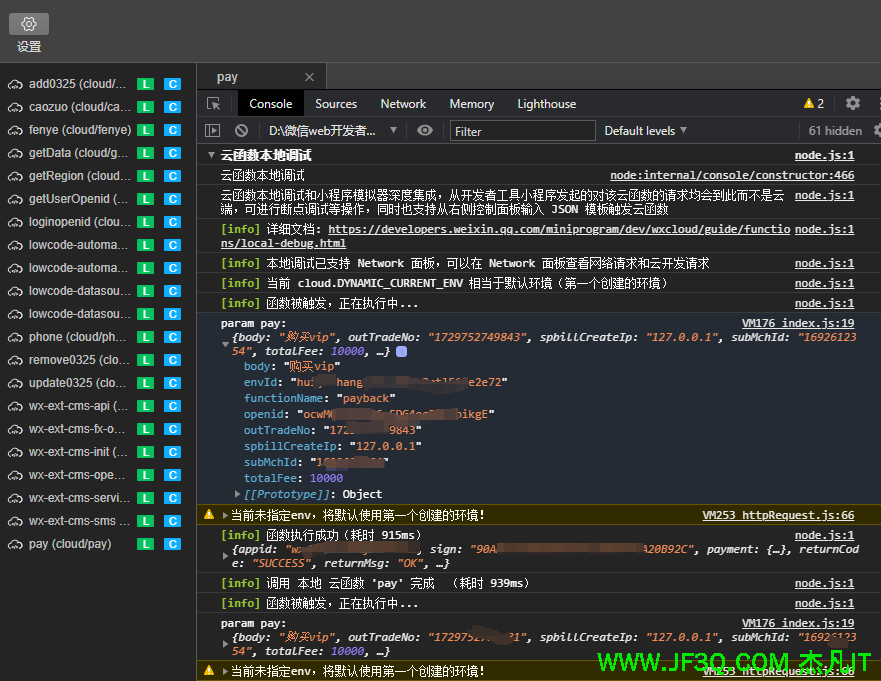This screenshot has width=881, height=681.
Task: Click the inspect element selector icon
Action: tap(213, 104)
